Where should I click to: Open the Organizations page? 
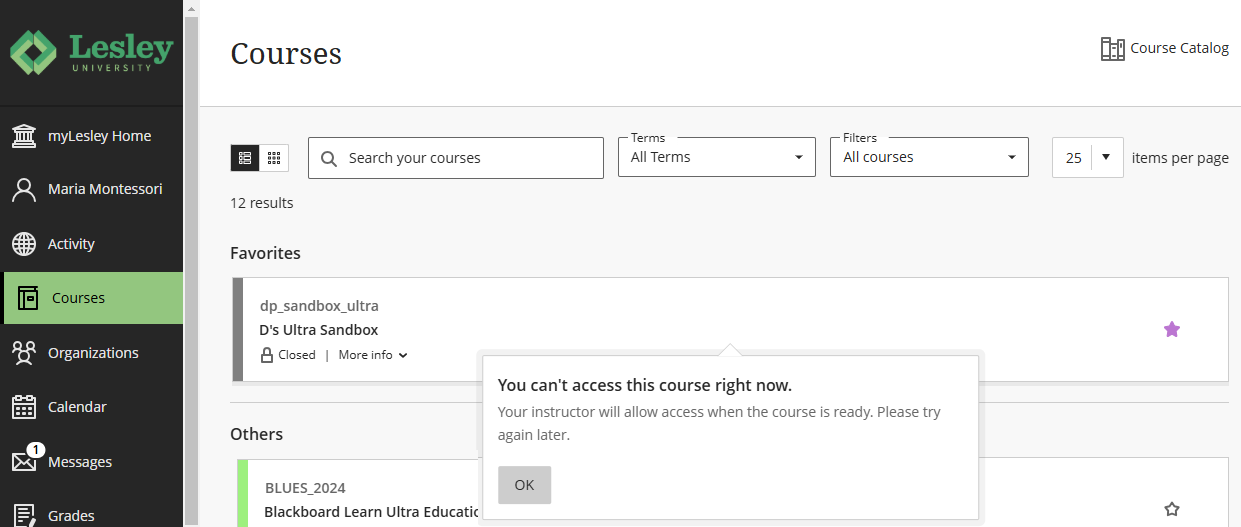tap(92, 352)
